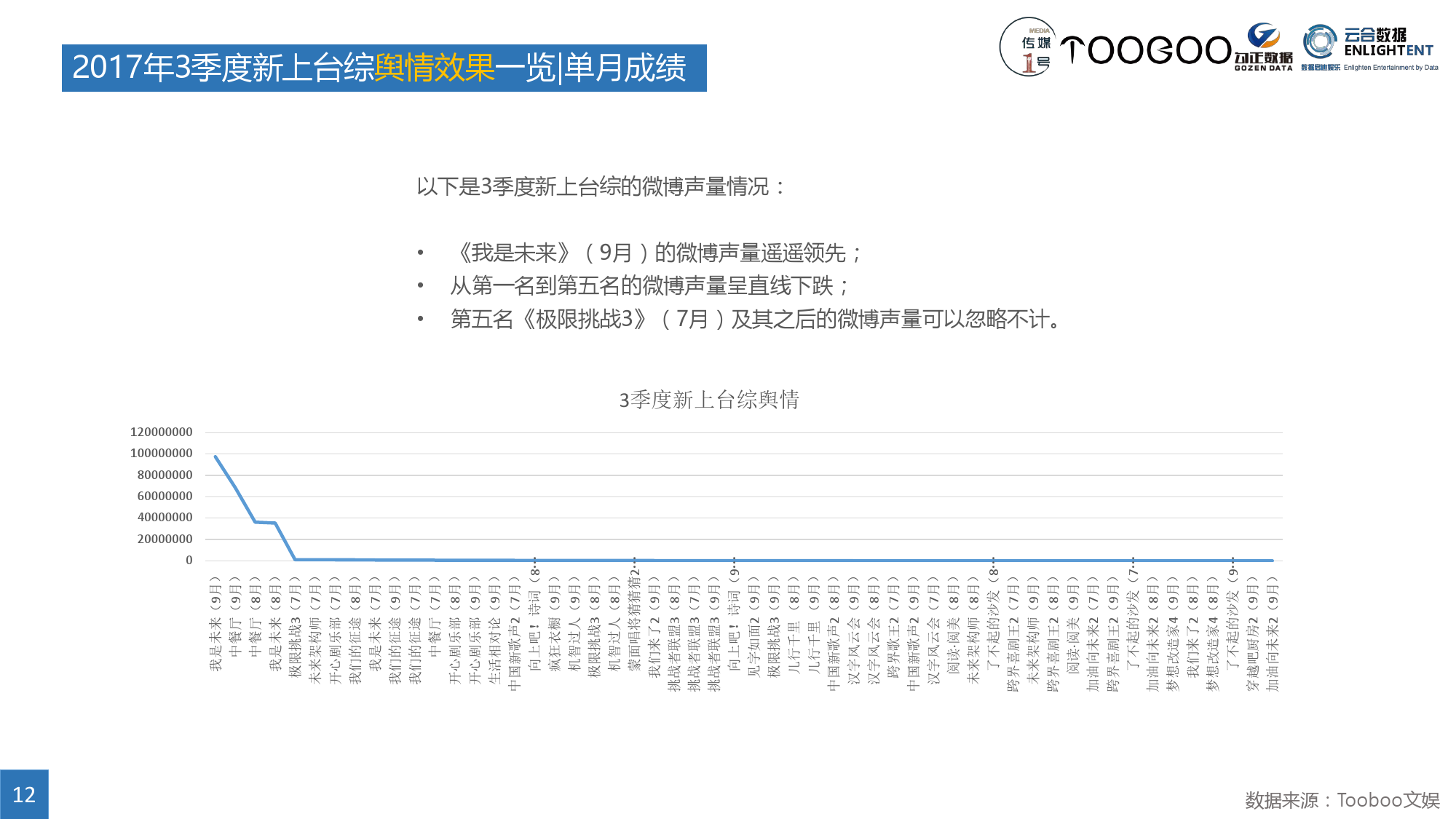Click the bullet about 《我是未来》9月
Image resolution: width=1456 pixels, height=819 pixels.
tap(655, 253)
